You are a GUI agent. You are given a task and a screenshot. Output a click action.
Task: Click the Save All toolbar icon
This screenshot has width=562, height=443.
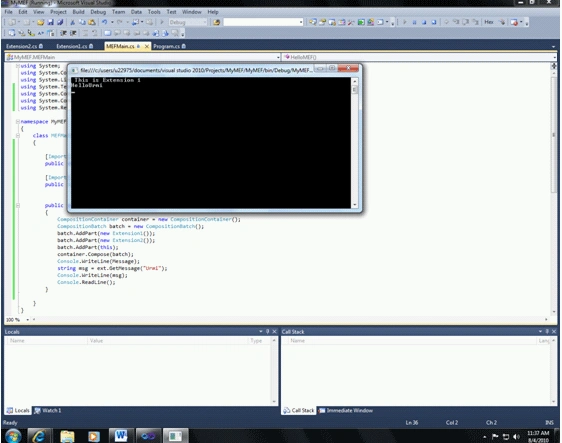click(x=60, y=22)
